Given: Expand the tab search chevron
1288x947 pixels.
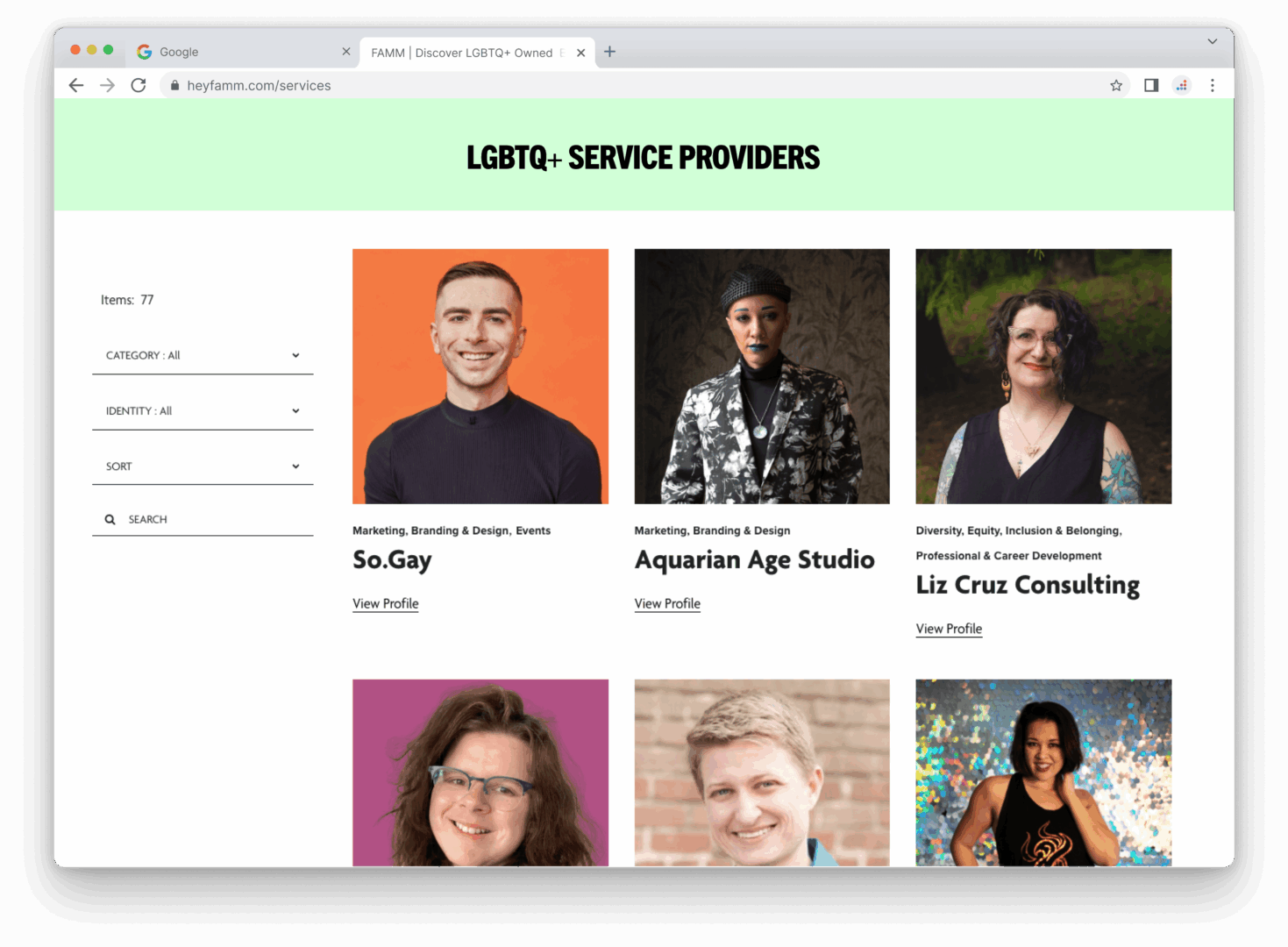Looking at the screenshot, I should 1212,41.
